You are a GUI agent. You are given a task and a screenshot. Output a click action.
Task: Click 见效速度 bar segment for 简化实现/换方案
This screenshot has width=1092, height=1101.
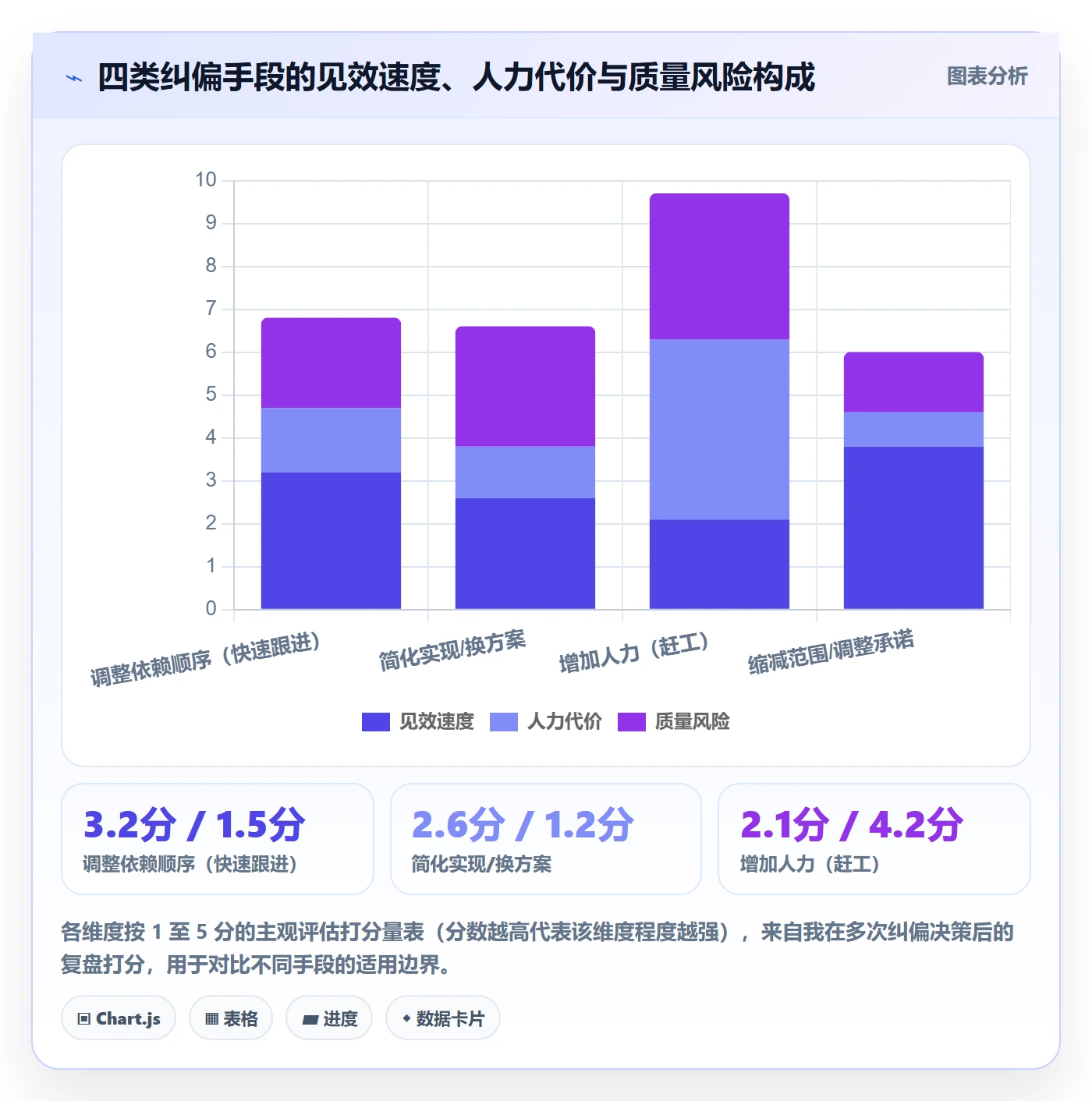coord(525,554)
